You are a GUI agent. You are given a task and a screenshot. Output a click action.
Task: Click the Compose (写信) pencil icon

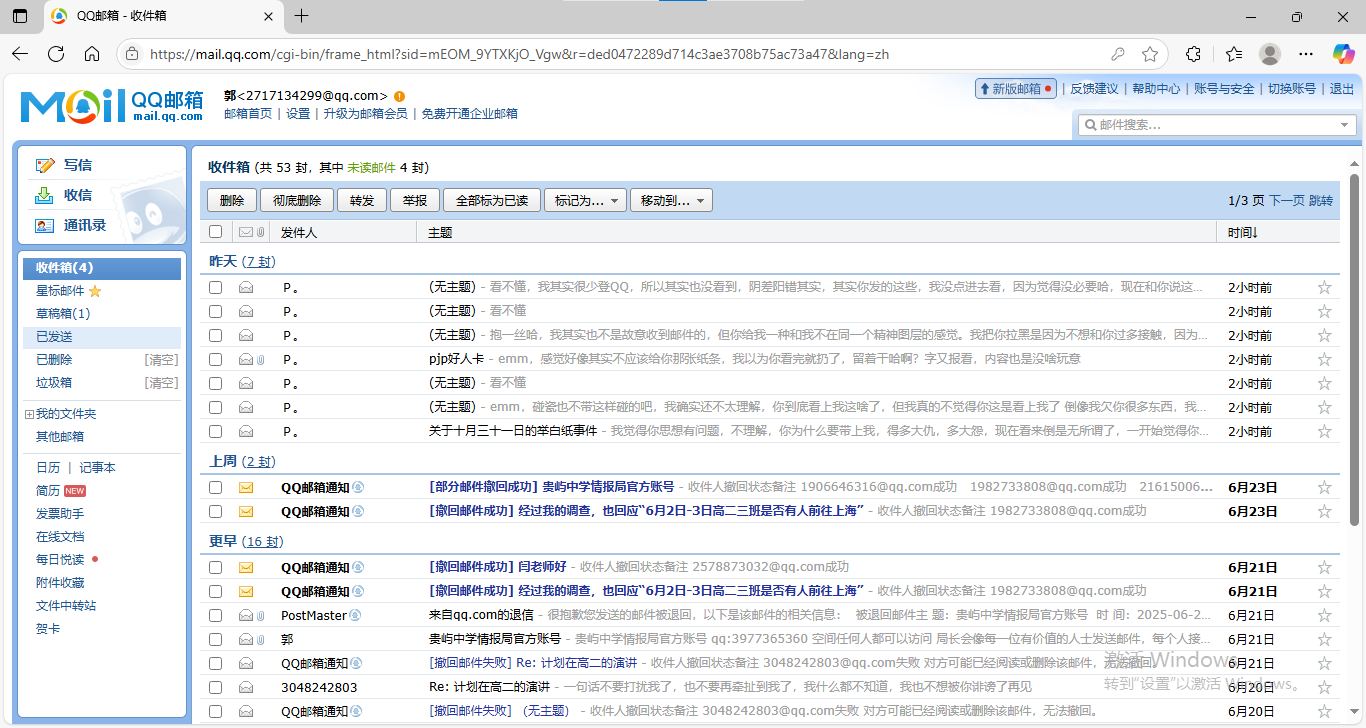click(44, 165)
